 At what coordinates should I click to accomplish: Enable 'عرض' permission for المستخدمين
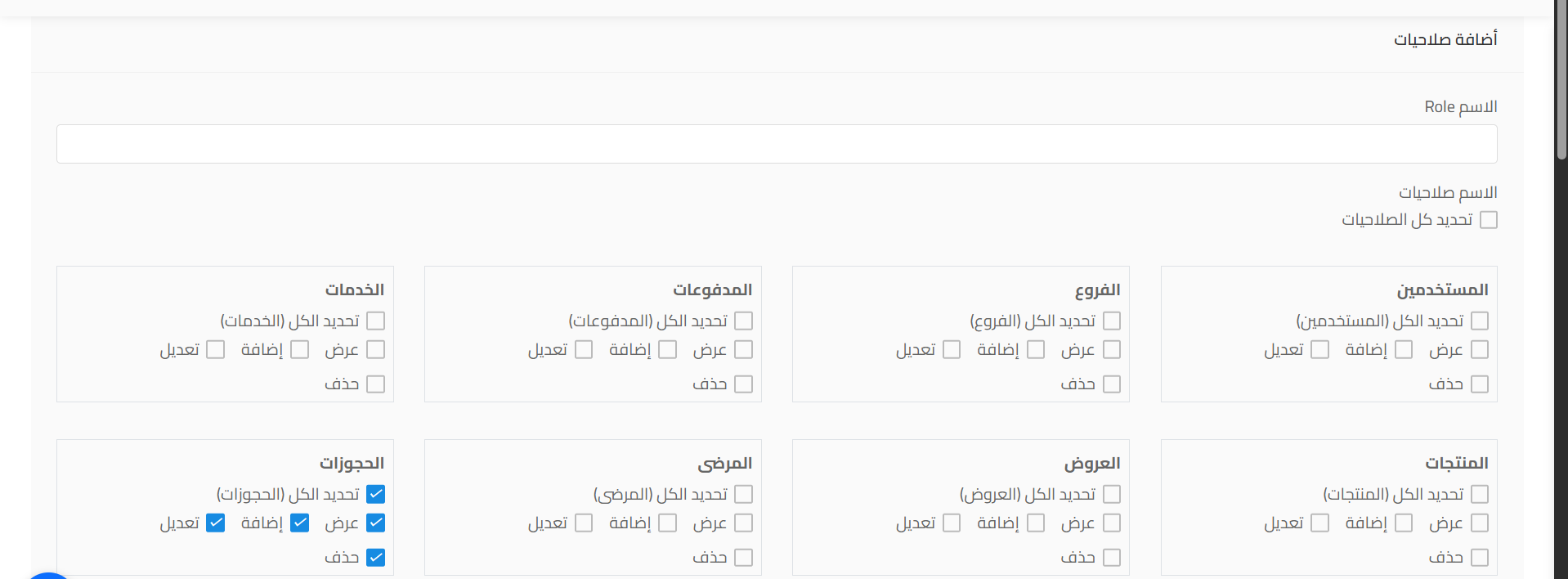(x=1480, y=349)
